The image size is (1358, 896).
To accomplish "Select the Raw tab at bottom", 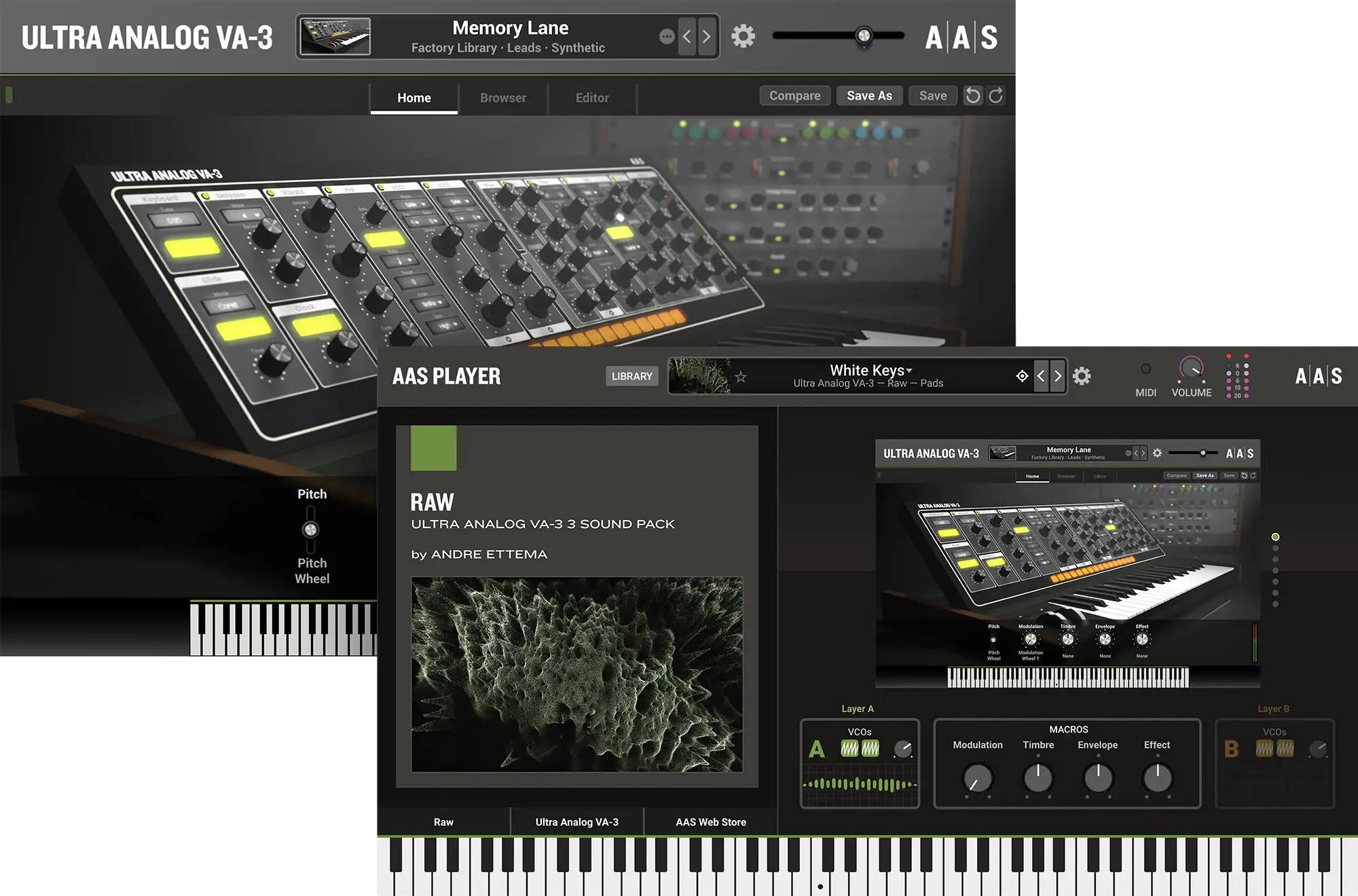I will (443, 822).
